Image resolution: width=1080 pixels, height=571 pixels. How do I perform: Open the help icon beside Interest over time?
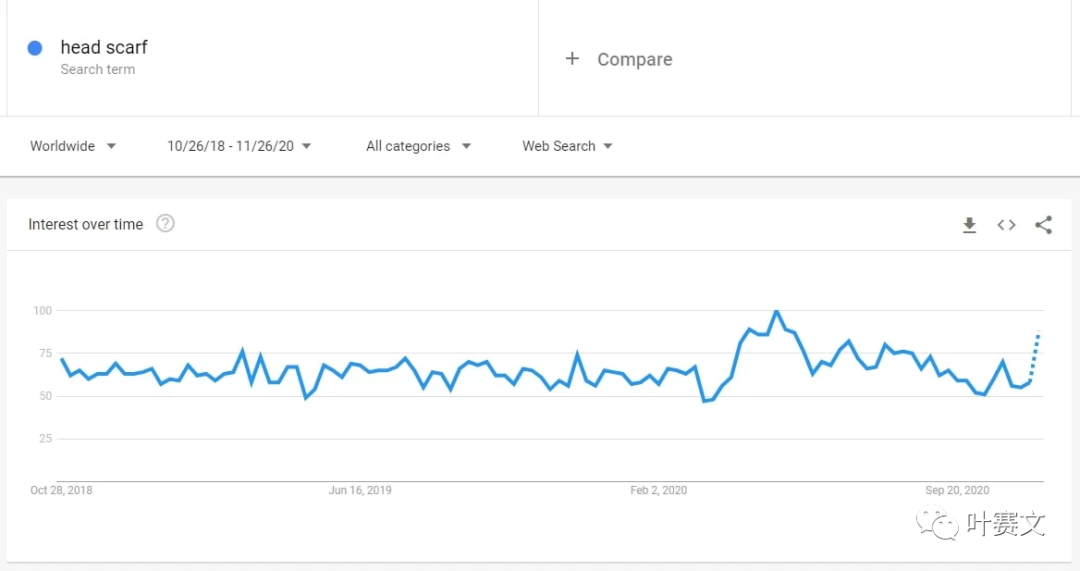(166, 224)
